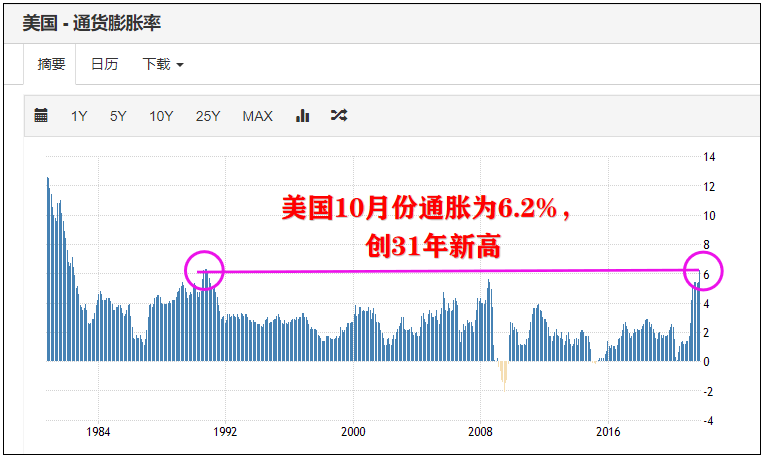Viewport: 764px width, 457px height.
Task: Switch chart to the 10Y range
Action: (x=161, y=116)
